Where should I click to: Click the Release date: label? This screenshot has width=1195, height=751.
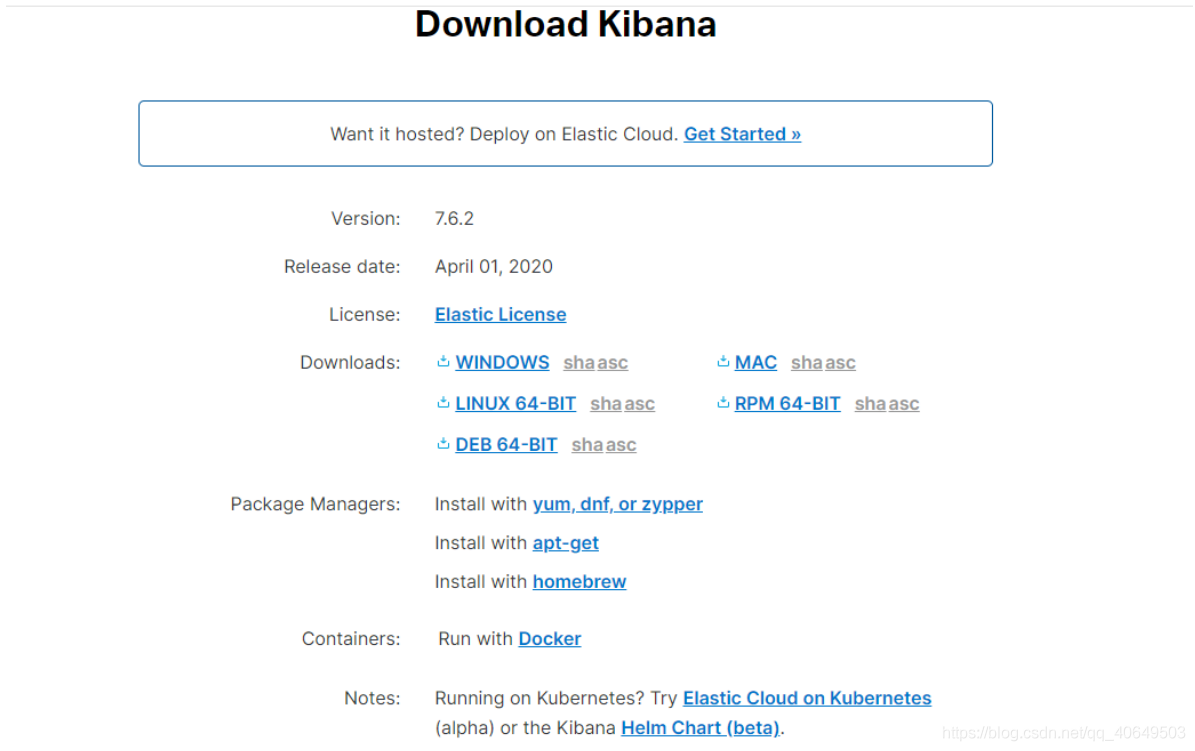342,267
